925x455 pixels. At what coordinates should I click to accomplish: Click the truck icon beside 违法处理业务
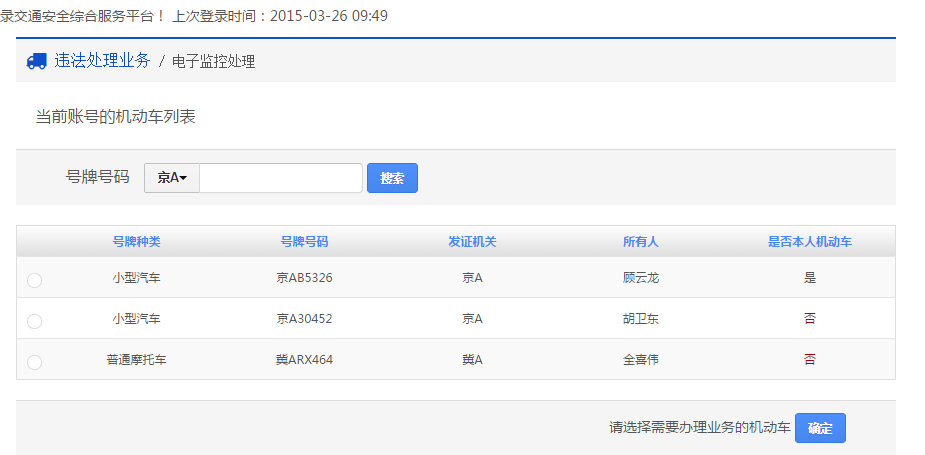click(x=36, y=61)
